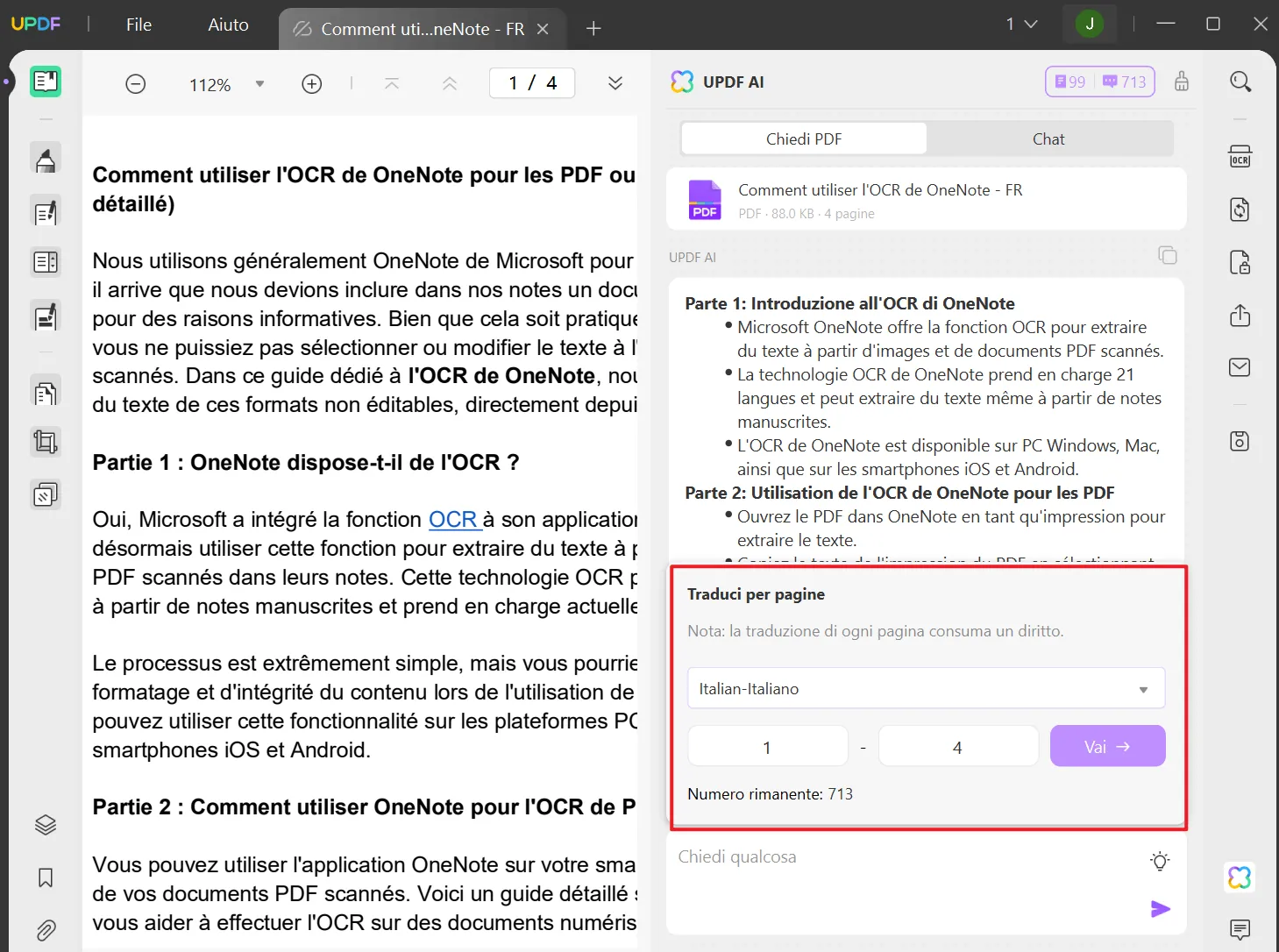Viewport: 1279px width, 952px height.
Task: Switch to the Chiedi PDF tab
Action: tap(804, 139)
